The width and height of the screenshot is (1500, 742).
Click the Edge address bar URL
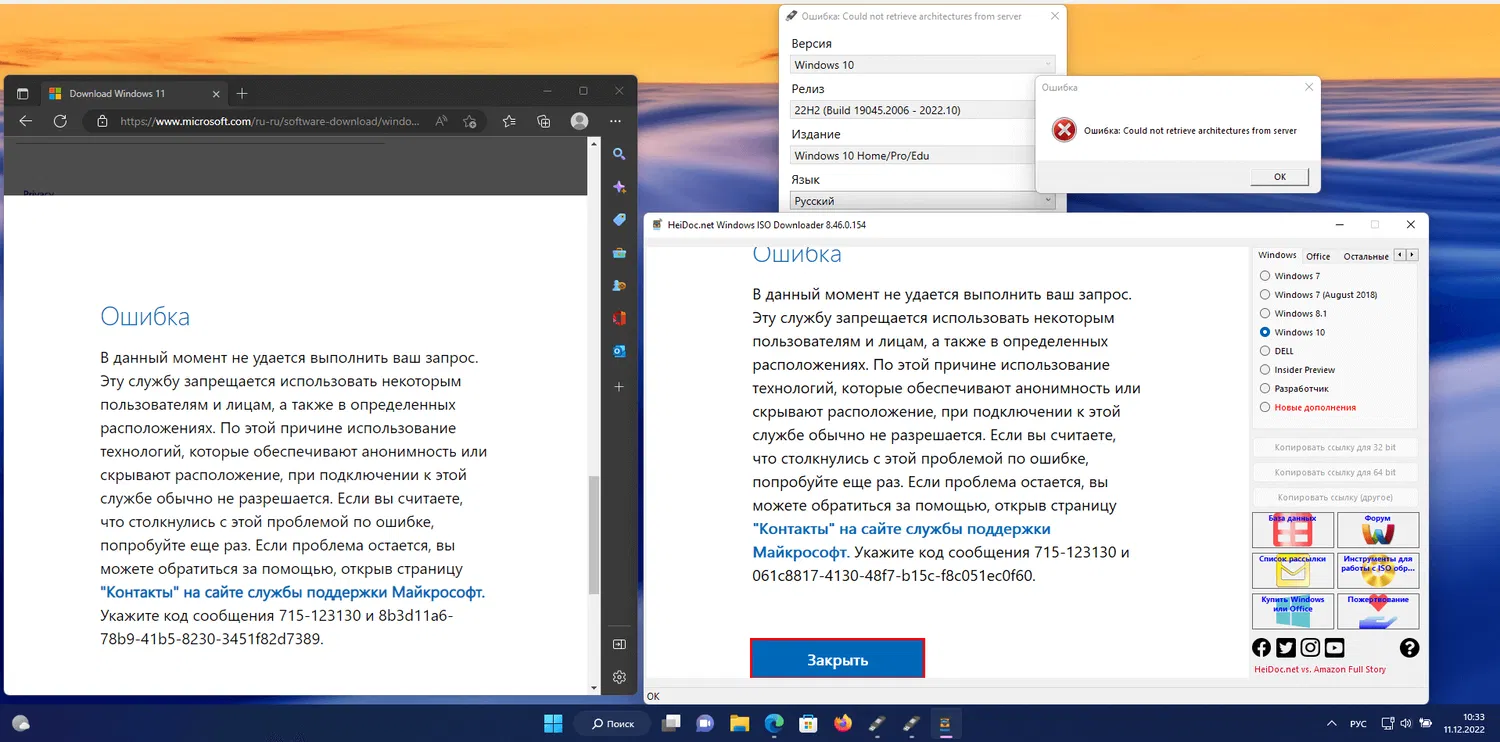[270, 121]
